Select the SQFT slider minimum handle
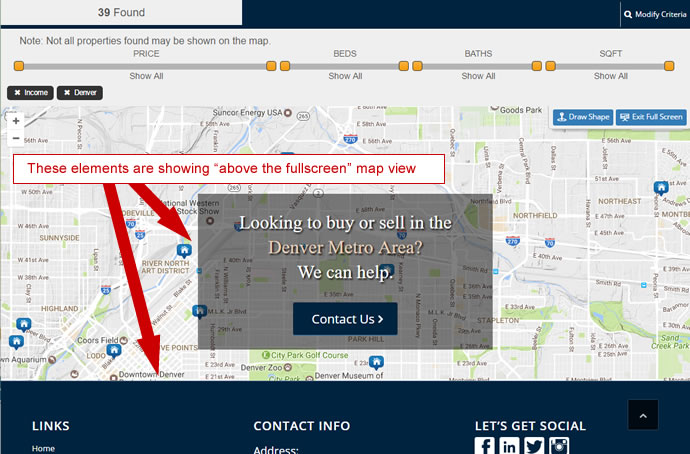Screen dimensions: 690x454 (x=551, y=66)
